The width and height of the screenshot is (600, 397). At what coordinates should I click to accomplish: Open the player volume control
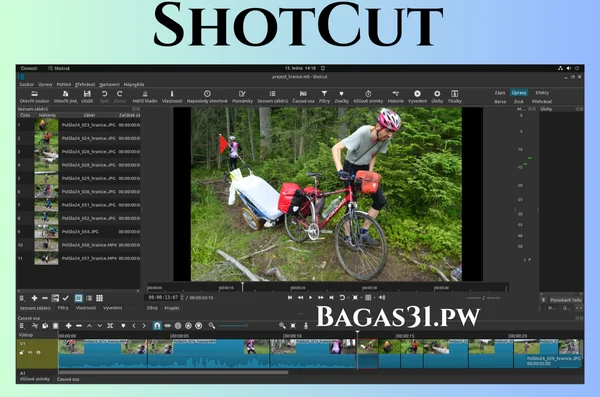(x=382, y=297)
